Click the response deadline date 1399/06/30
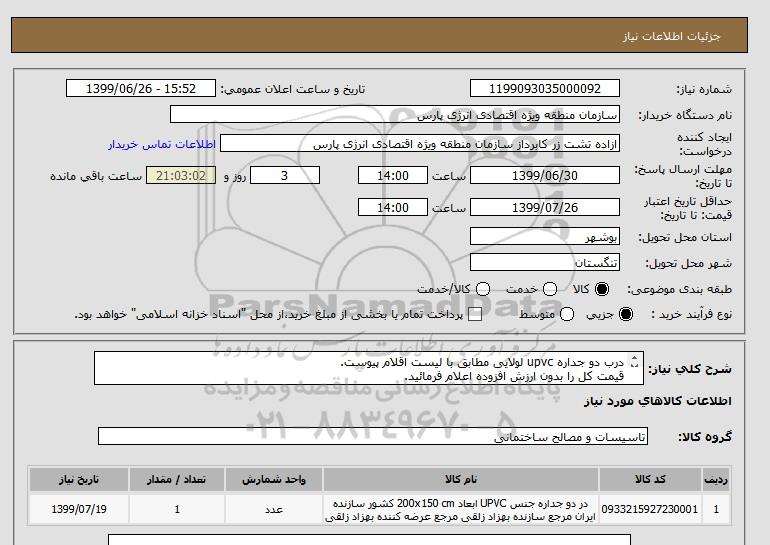Screen dimensions: 770x545 (545, 175)
